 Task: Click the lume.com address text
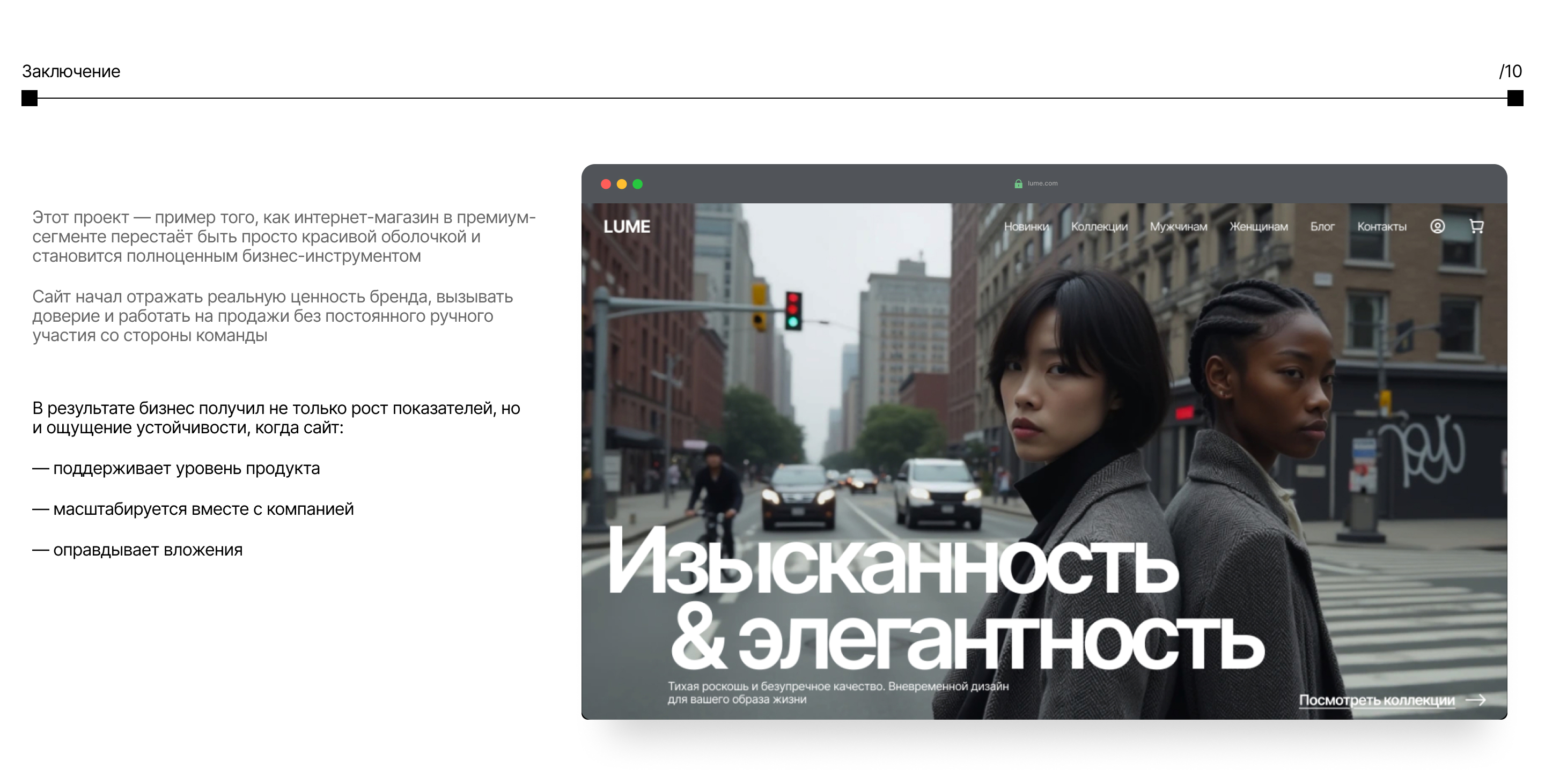pos(1042,183)
